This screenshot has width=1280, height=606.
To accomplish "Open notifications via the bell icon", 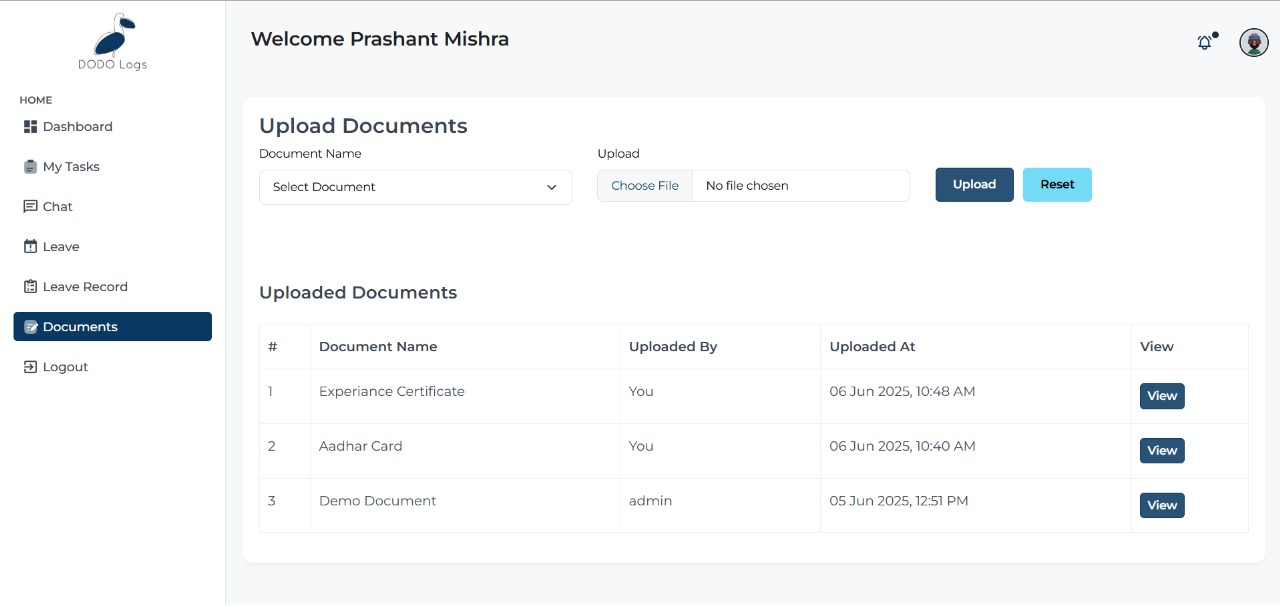I will (x=1204, y=42).
